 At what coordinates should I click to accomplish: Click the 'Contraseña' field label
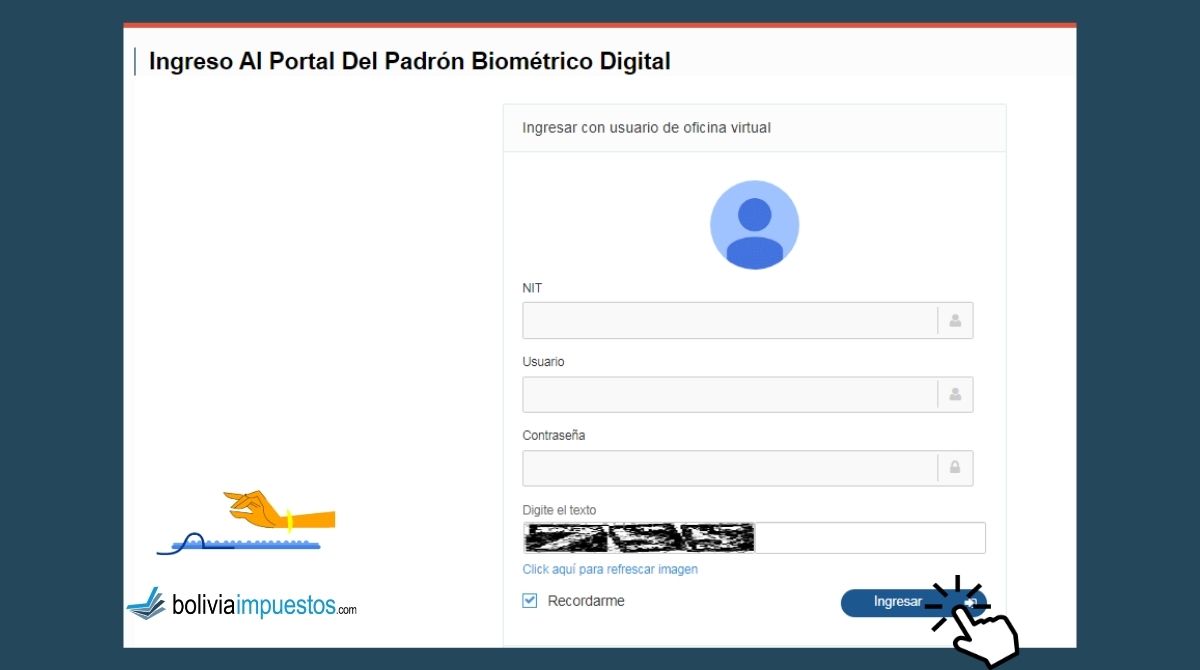pyautogui.click(x=553, y=436)
